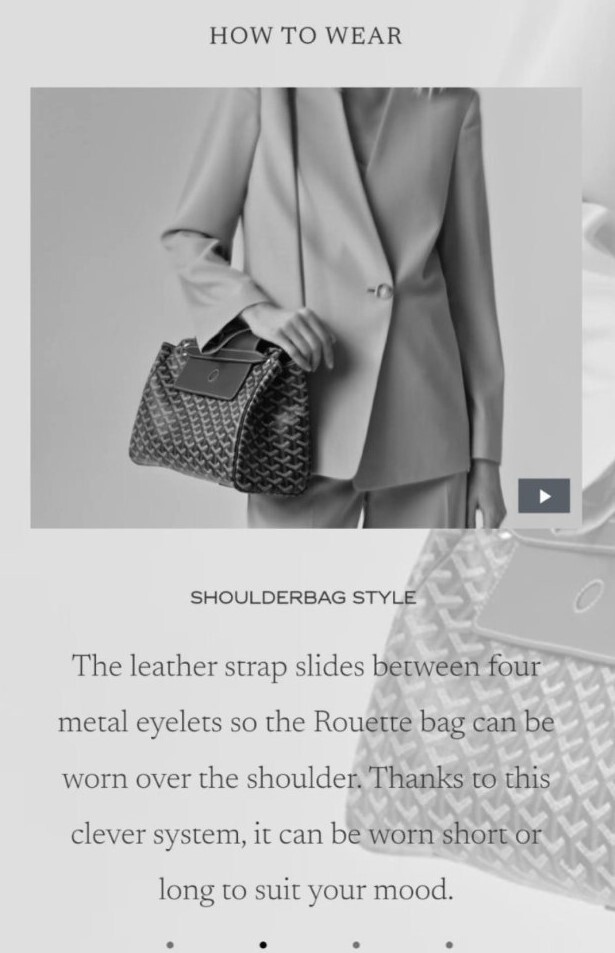Select the active second carousel dot
This screenshot has height=953, width=615.
coord(263,944)
